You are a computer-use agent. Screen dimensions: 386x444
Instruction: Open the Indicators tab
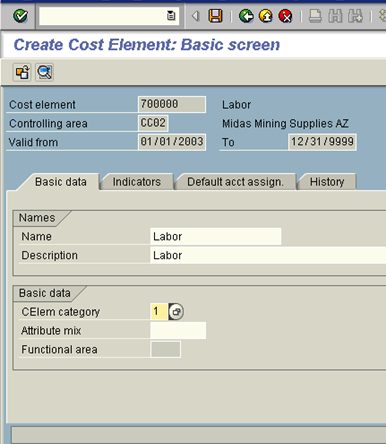pyautogui.click(x=137, y=182)
